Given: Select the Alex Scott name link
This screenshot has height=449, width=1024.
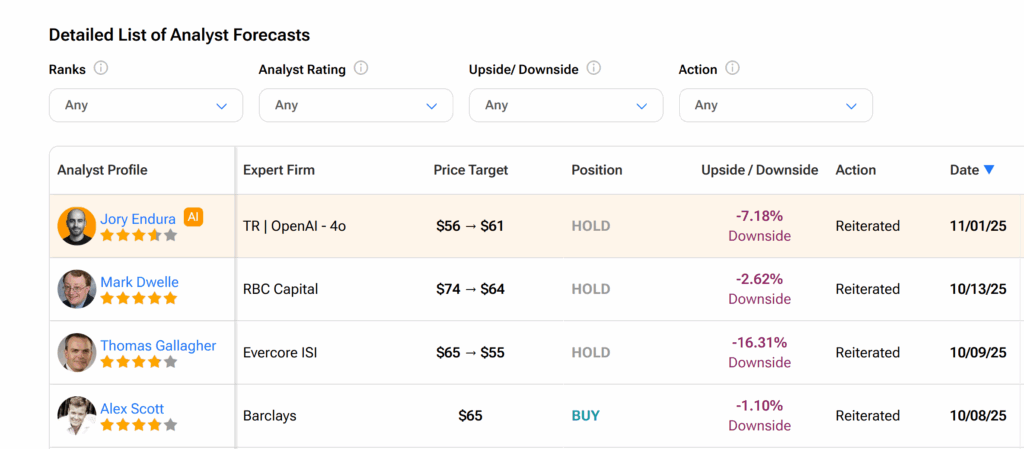Looking at the screenshot, I should tap(132, 408).
